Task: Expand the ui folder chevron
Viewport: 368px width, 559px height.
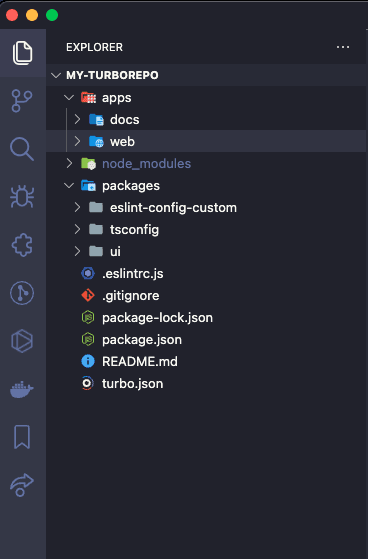Action: [x=77, y=252]
